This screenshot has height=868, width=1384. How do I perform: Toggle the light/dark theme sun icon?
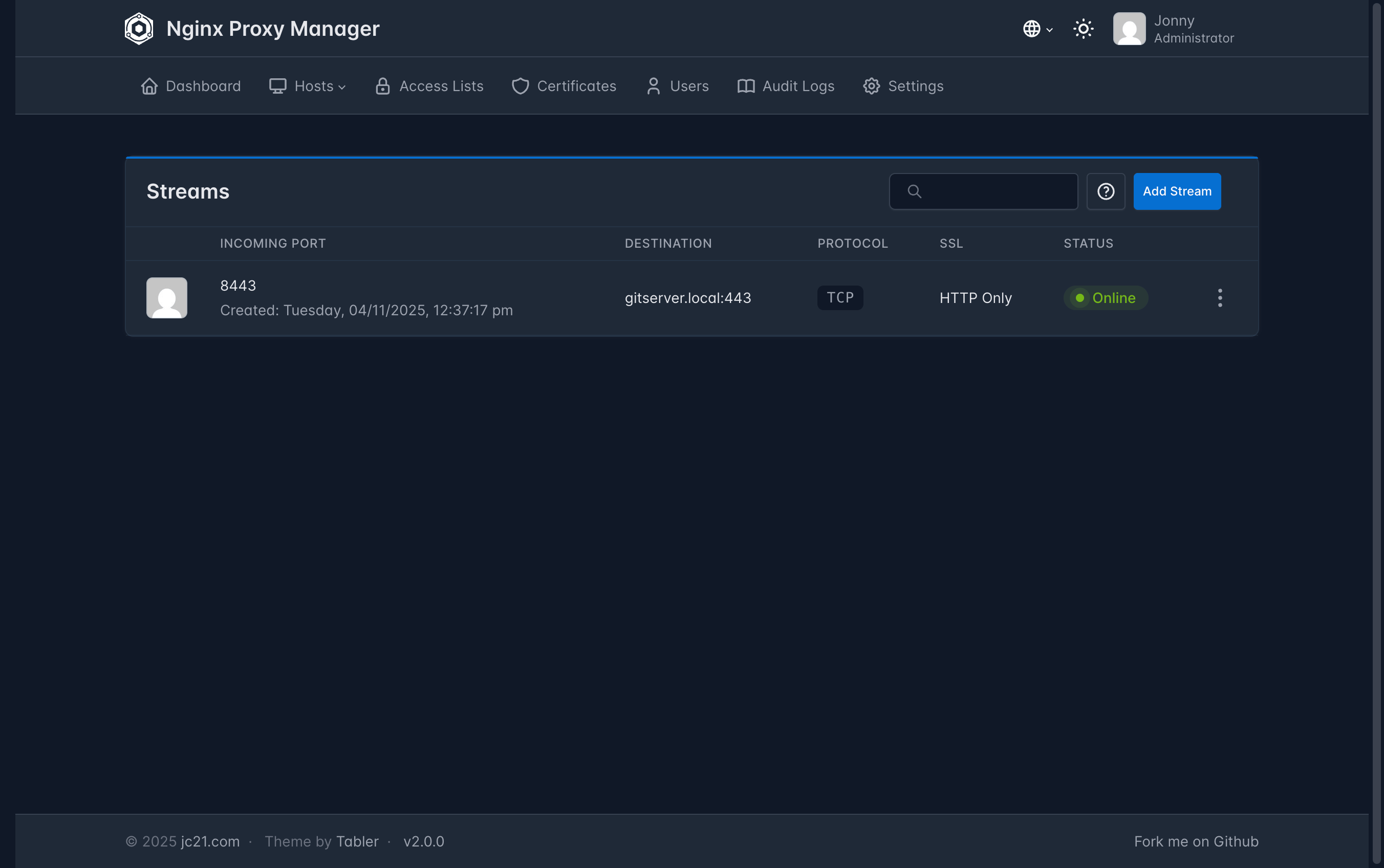[1083, 29]
